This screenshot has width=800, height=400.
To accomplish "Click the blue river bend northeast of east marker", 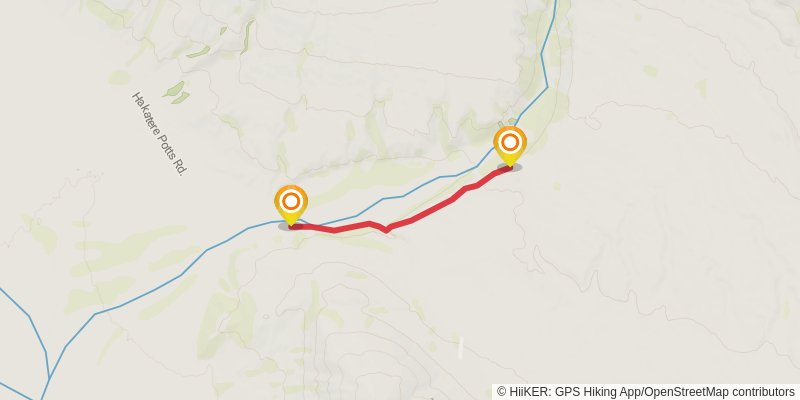I will point(546,87).
